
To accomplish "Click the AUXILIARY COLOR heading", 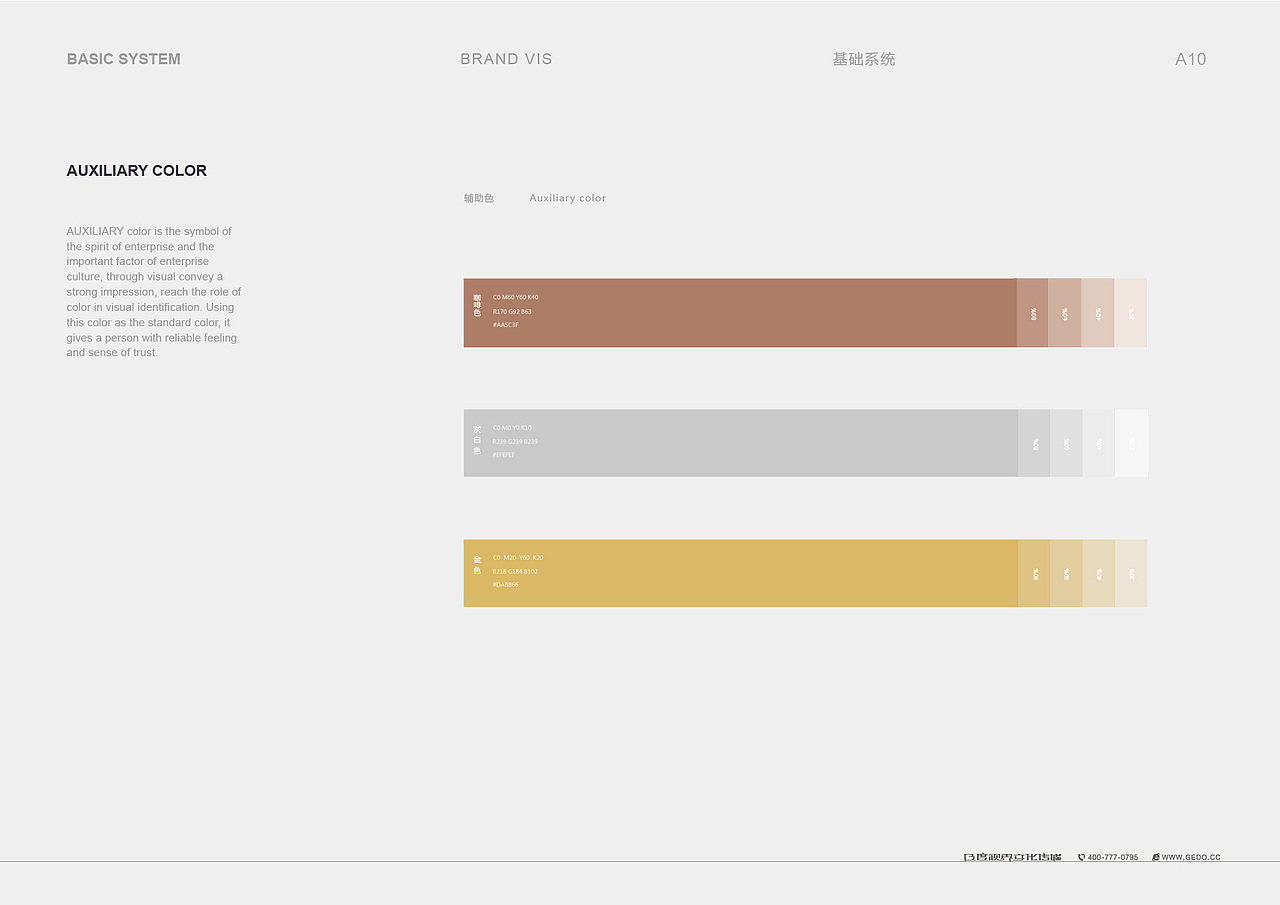I will click(137, 171).
